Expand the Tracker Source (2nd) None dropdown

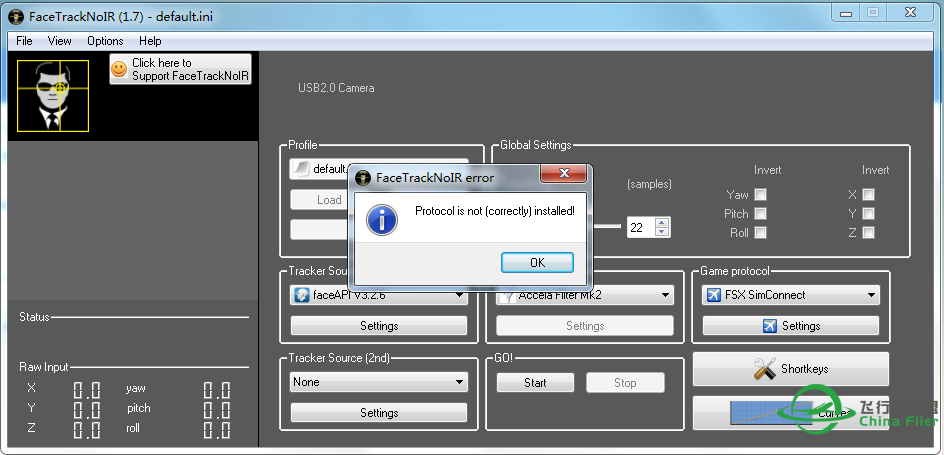pos(379,382)
